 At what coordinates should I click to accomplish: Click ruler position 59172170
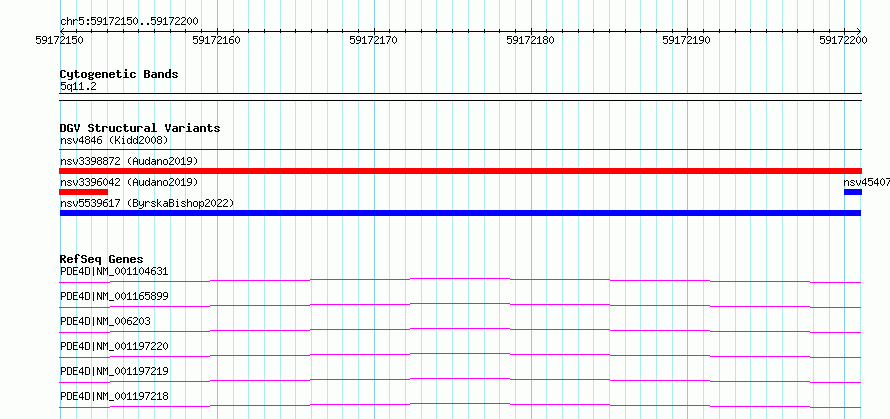pos(373,41)
